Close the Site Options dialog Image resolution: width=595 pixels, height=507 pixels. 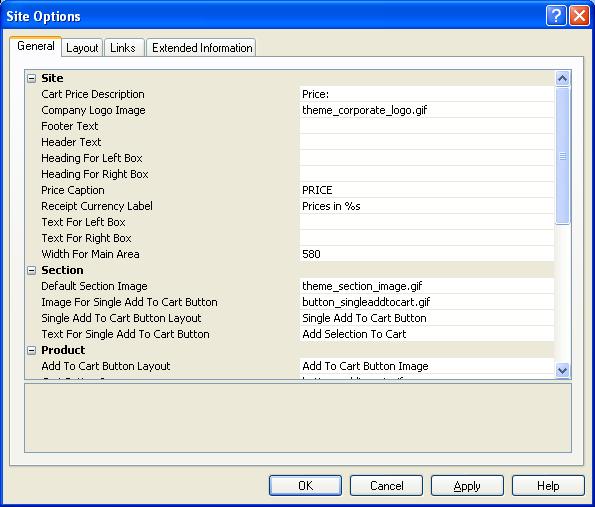click(579, 16)
